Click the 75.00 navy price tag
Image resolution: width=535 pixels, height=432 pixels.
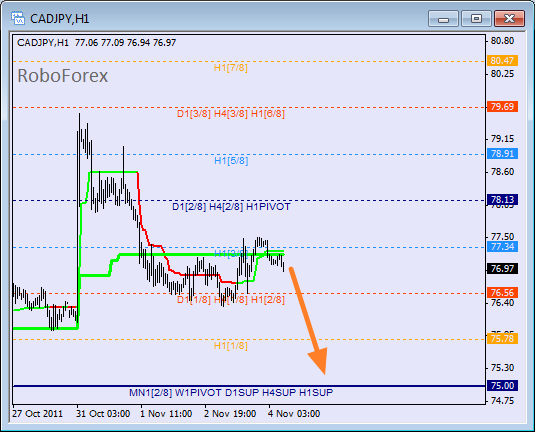502,386
